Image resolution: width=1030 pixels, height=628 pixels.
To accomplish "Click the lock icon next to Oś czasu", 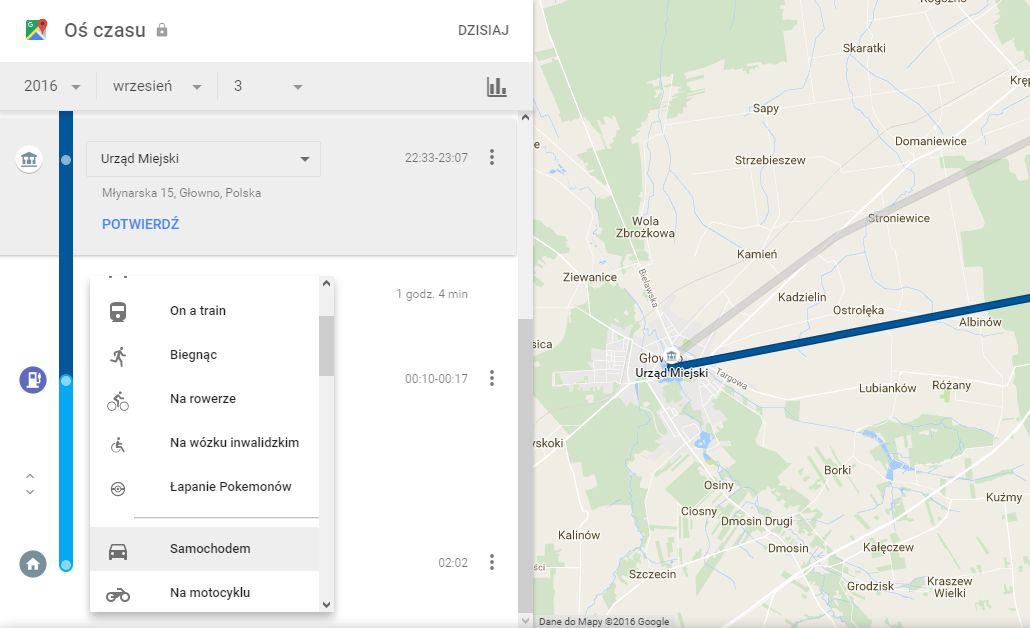I will [162, 30].
